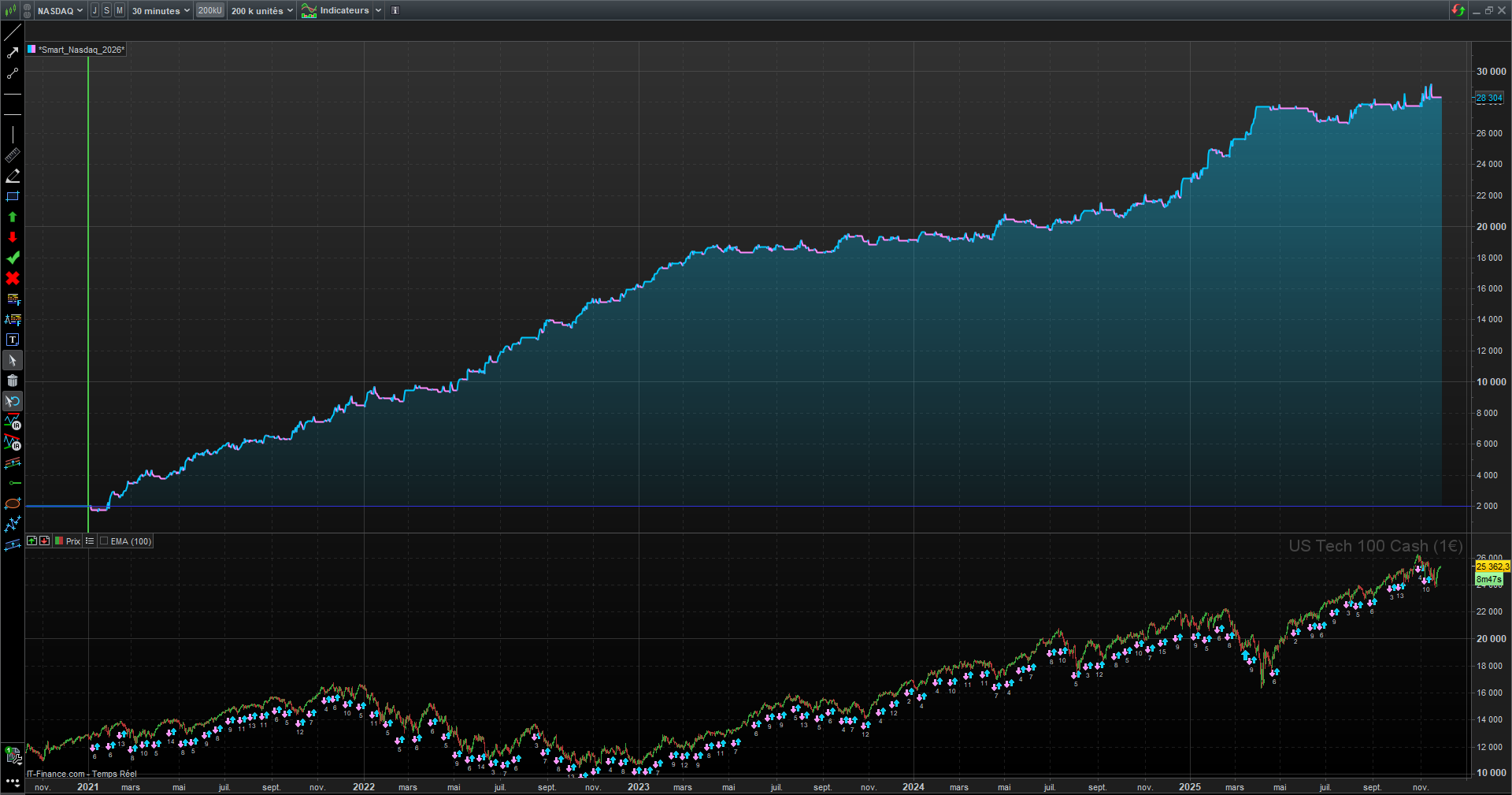The image size is (1512, 795).
Task: Click the S weekly timeframe button
Action: tap(107, 11)
